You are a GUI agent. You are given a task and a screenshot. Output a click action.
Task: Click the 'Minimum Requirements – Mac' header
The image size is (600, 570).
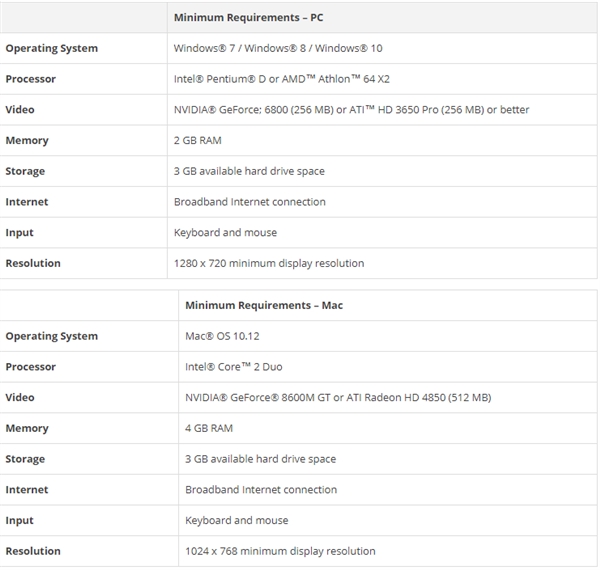tap(264, 305)
